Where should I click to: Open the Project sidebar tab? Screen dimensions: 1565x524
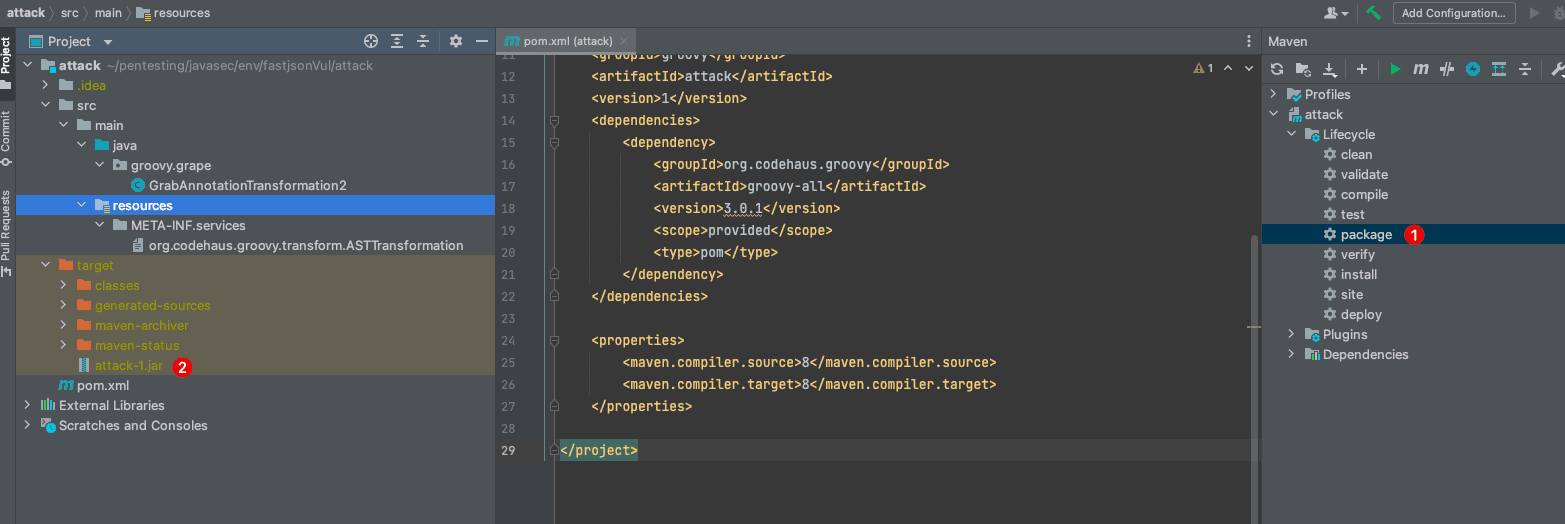pos(6,62)
